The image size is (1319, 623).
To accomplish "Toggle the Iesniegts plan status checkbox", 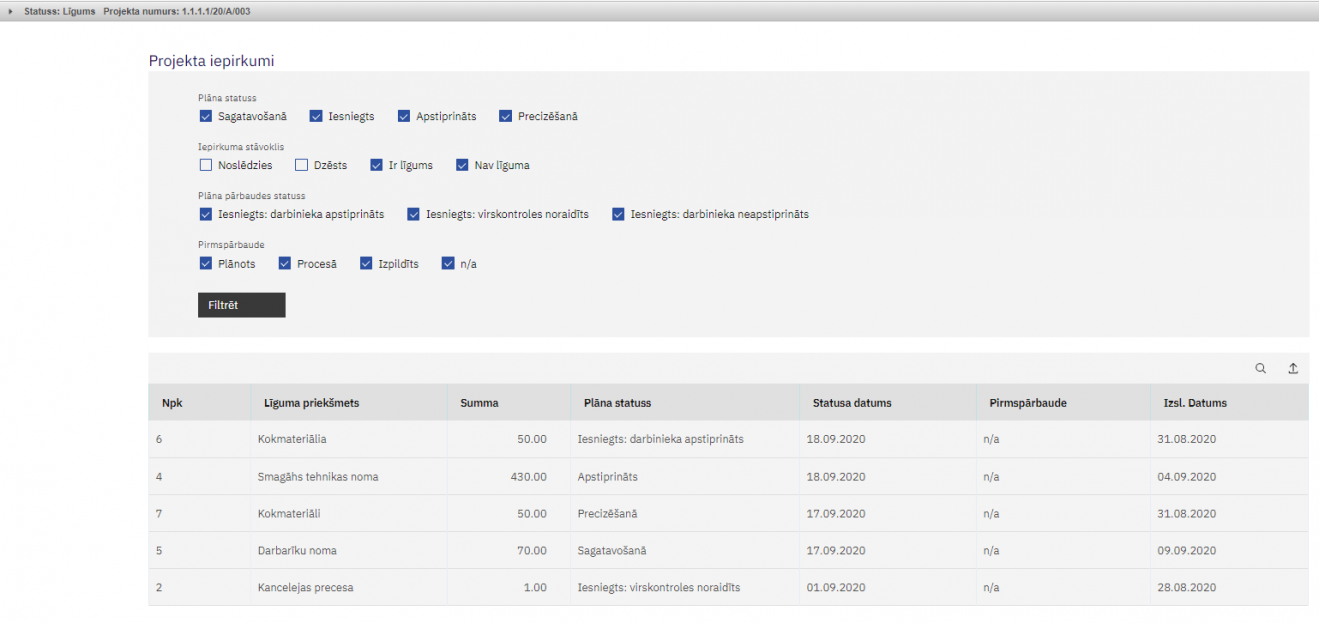I will coord(316,116).
